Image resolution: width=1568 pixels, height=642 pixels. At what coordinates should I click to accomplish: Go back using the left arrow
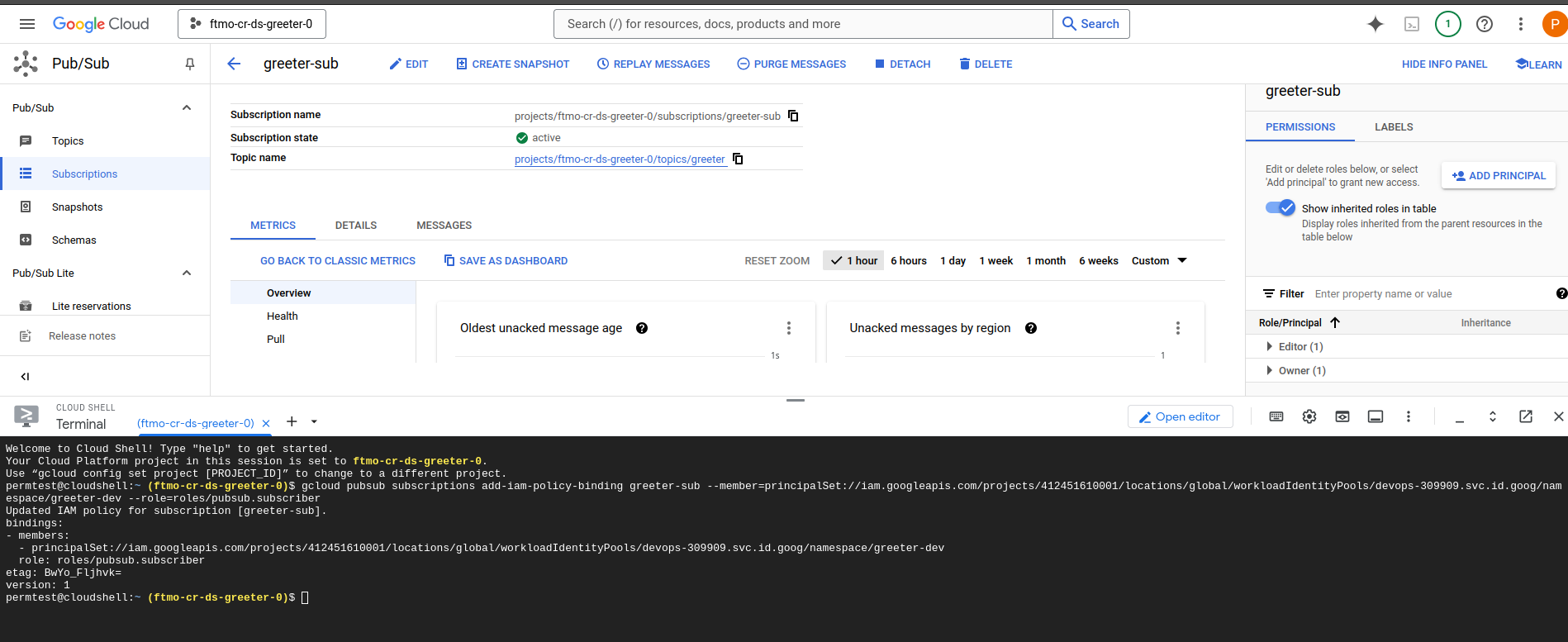pos(234,64)
